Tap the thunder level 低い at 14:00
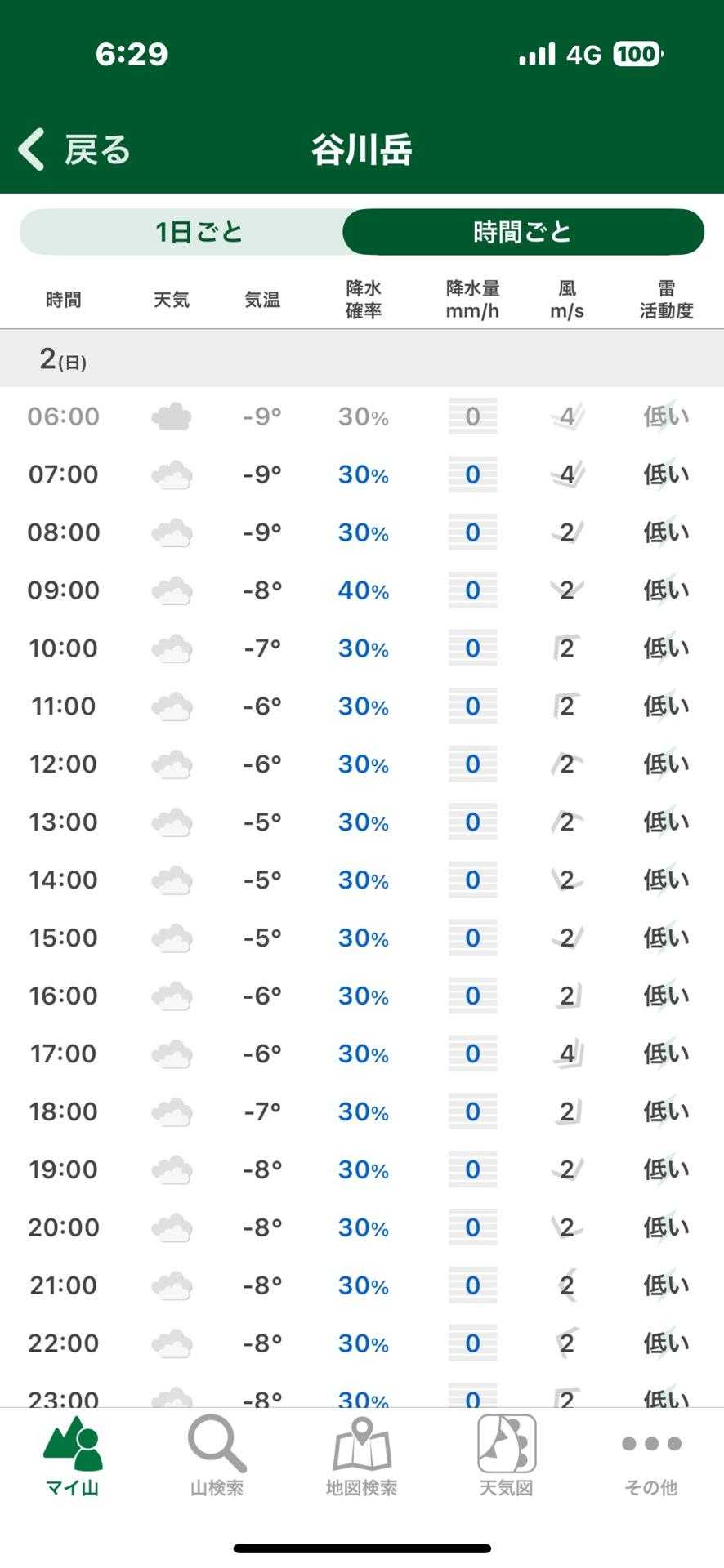The height and width of the screenshot is (1568, 724). pos(666,880)
